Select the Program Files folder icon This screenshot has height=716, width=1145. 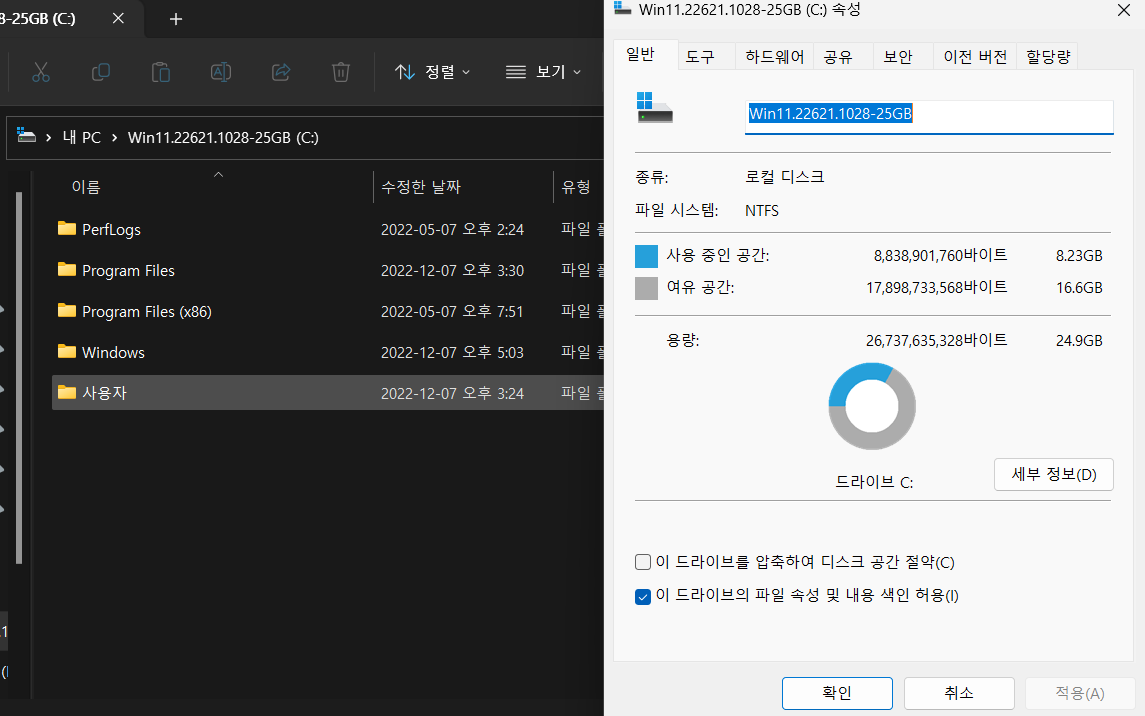(x=66, y=269)
